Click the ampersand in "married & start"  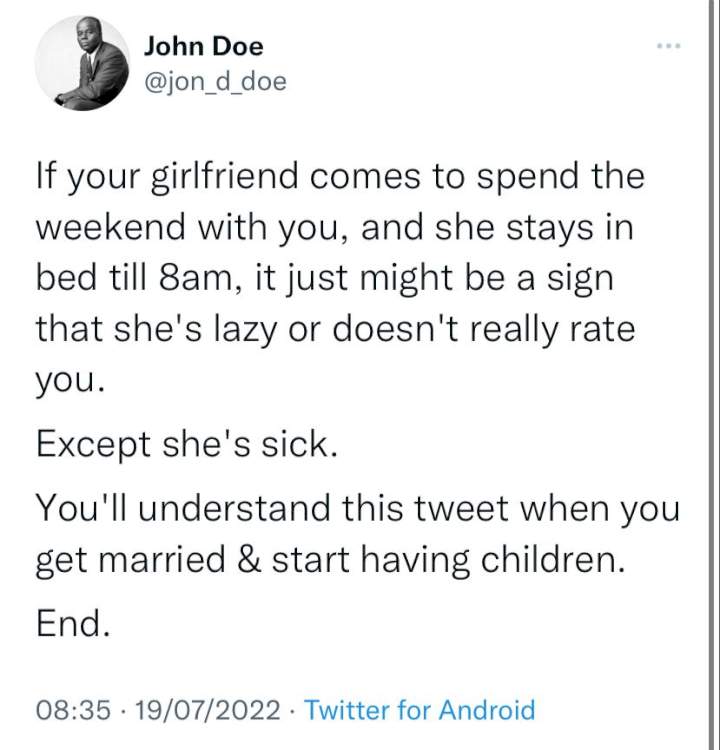click(249, 559)
